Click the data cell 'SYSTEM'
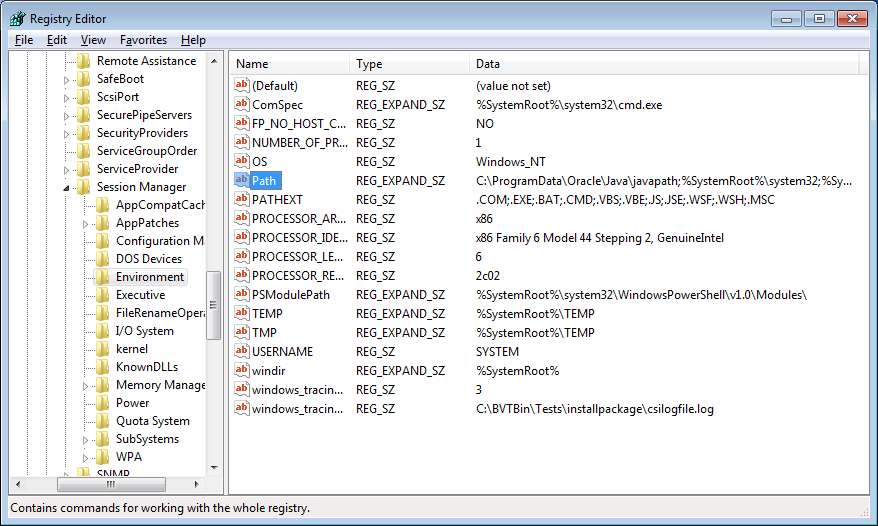 (x=497, y=352)
